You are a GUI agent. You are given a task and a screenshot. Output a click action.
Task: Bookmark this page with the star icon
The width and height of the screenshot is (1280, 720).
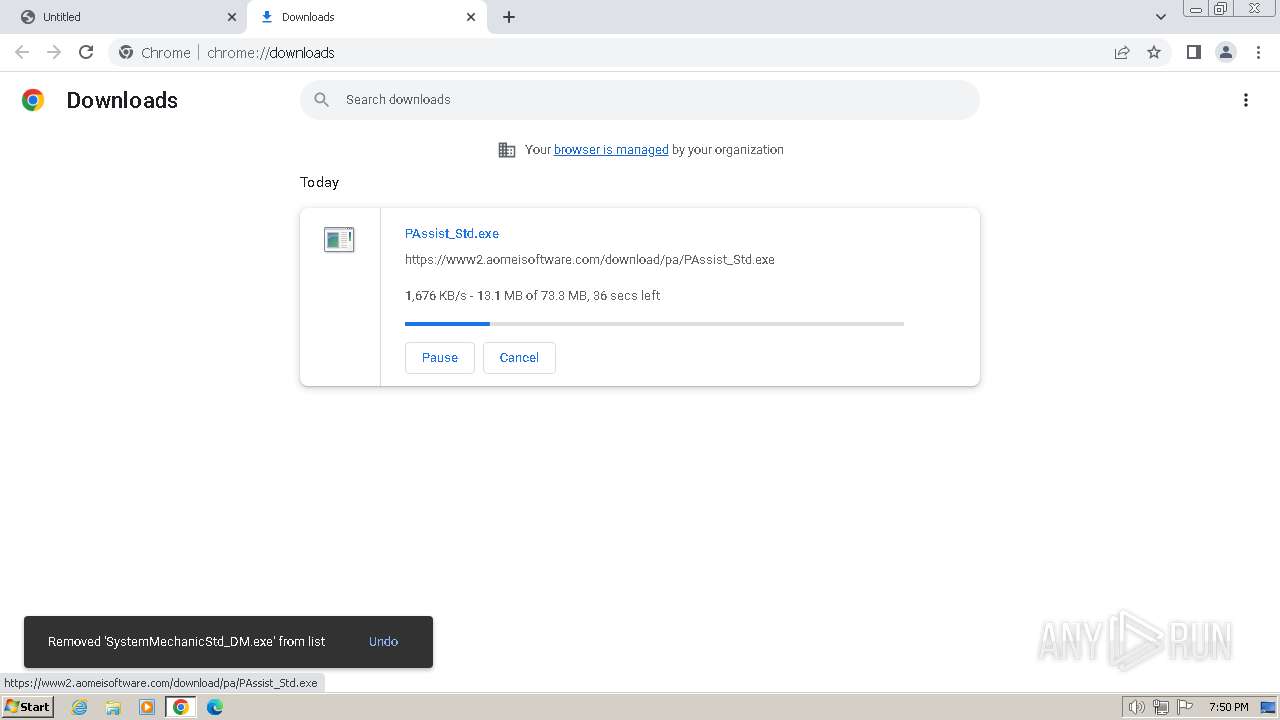pyautogui.click(x=1154, y=52)
